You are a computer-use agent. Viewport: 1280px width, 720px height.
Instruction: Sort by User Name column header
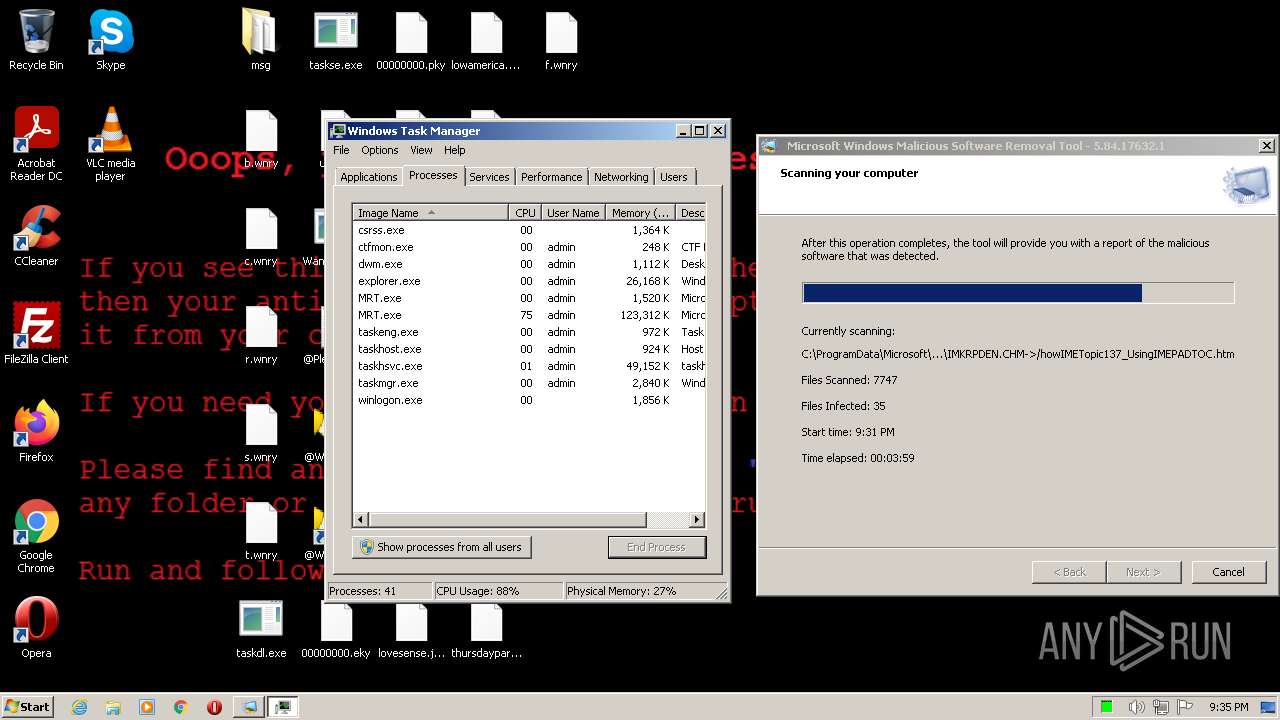[x=573, y=213]
